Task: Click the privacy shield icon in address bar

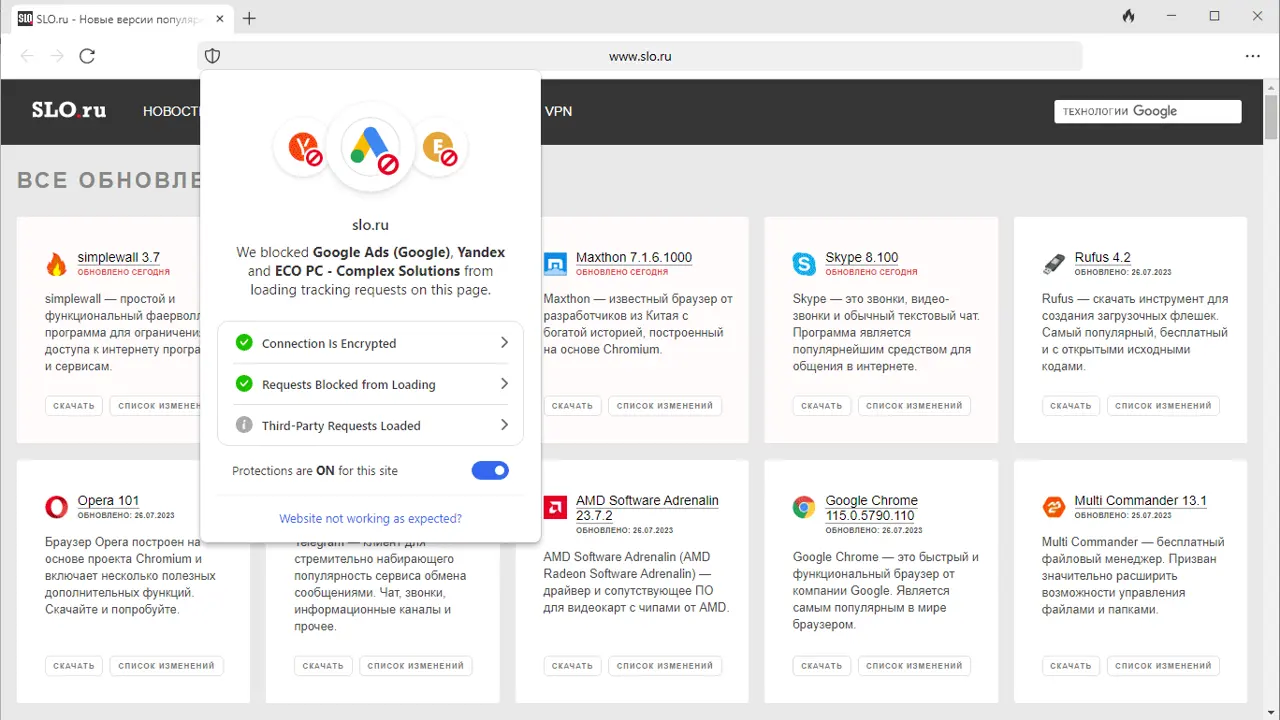Action: click(212, 56)
